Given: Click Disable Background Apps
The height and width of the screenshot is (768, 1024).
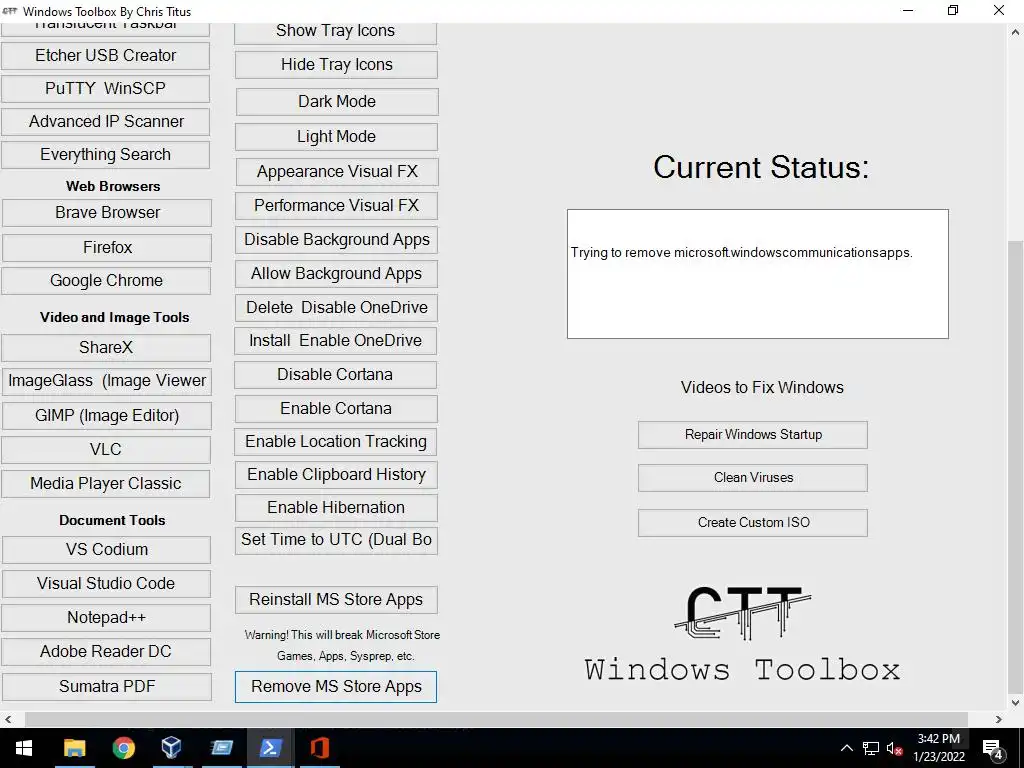Looking at the screenshot, I should 336,240.
